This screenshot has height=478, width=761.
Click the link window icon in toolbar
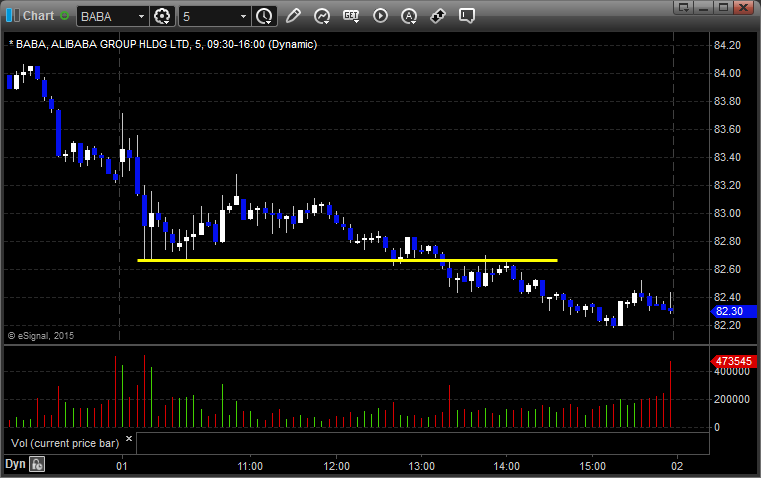coord(438,16)
